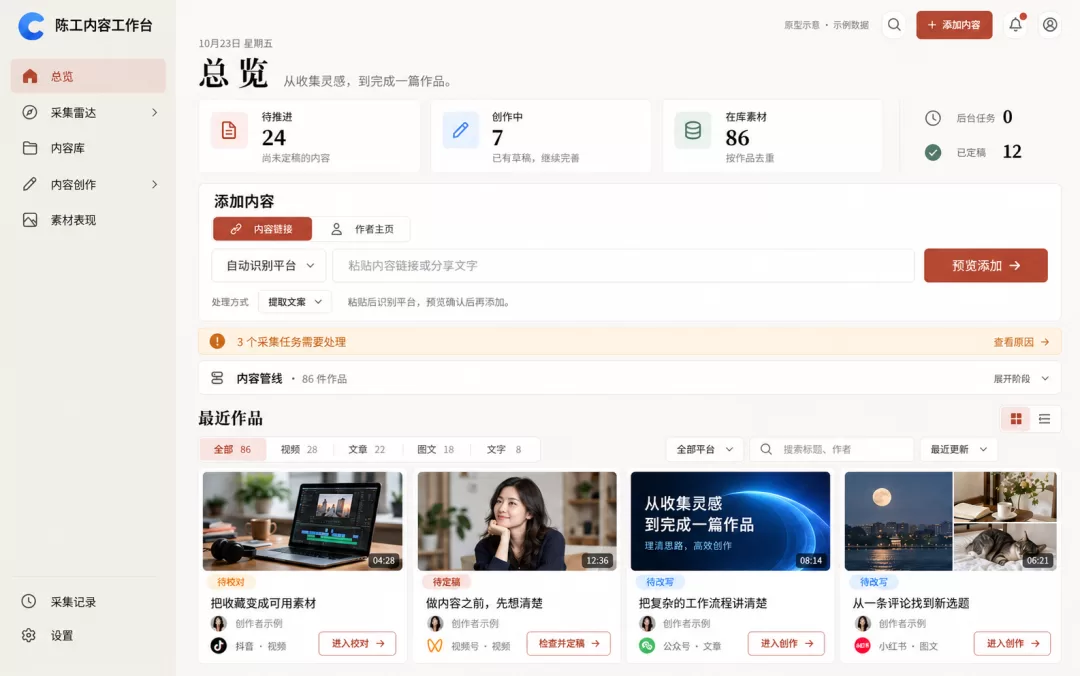
Task: Expand 展开阶段 pipeline stages
Action: click(x=1021, y=378)
